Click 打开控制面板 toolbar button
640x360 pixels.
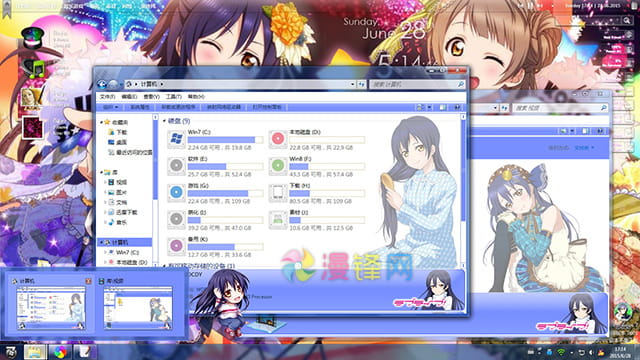pyautogui.click(x=267, y=107)
